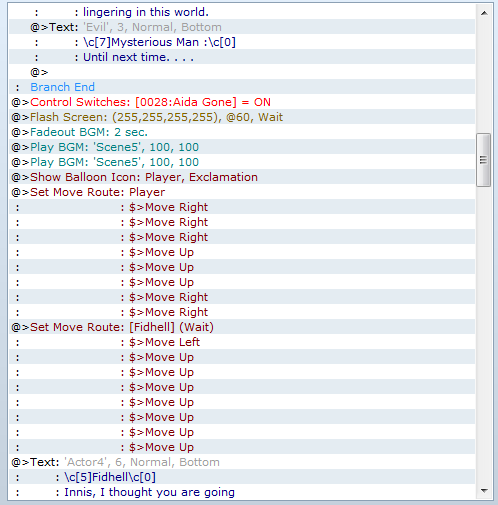The image size is (498, 505).
Task: Select Move Right row directly above Set Move Route: [Fidhell]
Action: [x=242, y=312]
